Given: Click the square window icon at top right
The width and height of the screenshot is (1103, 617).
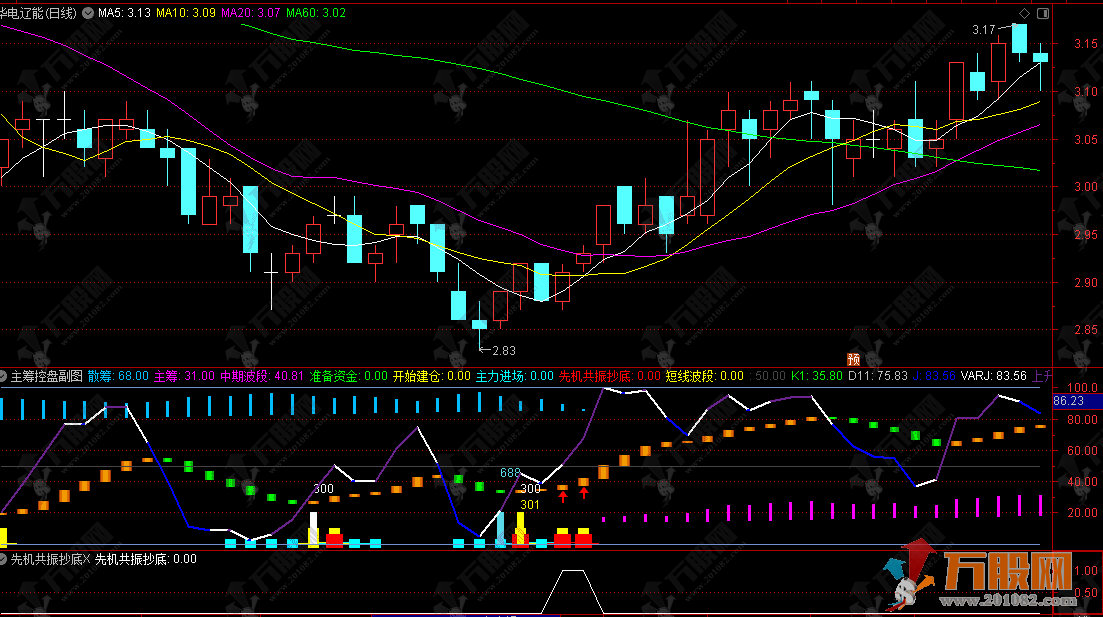Looking at the screenshot, I should pyautogui.click(x=1044, y=13).
